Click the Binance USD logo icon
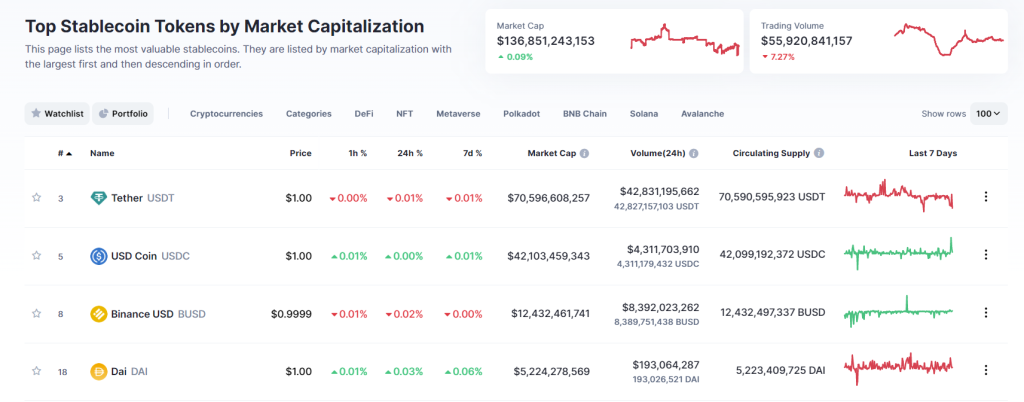Viewport: 1024px width, 402px height. coord(99,314)
